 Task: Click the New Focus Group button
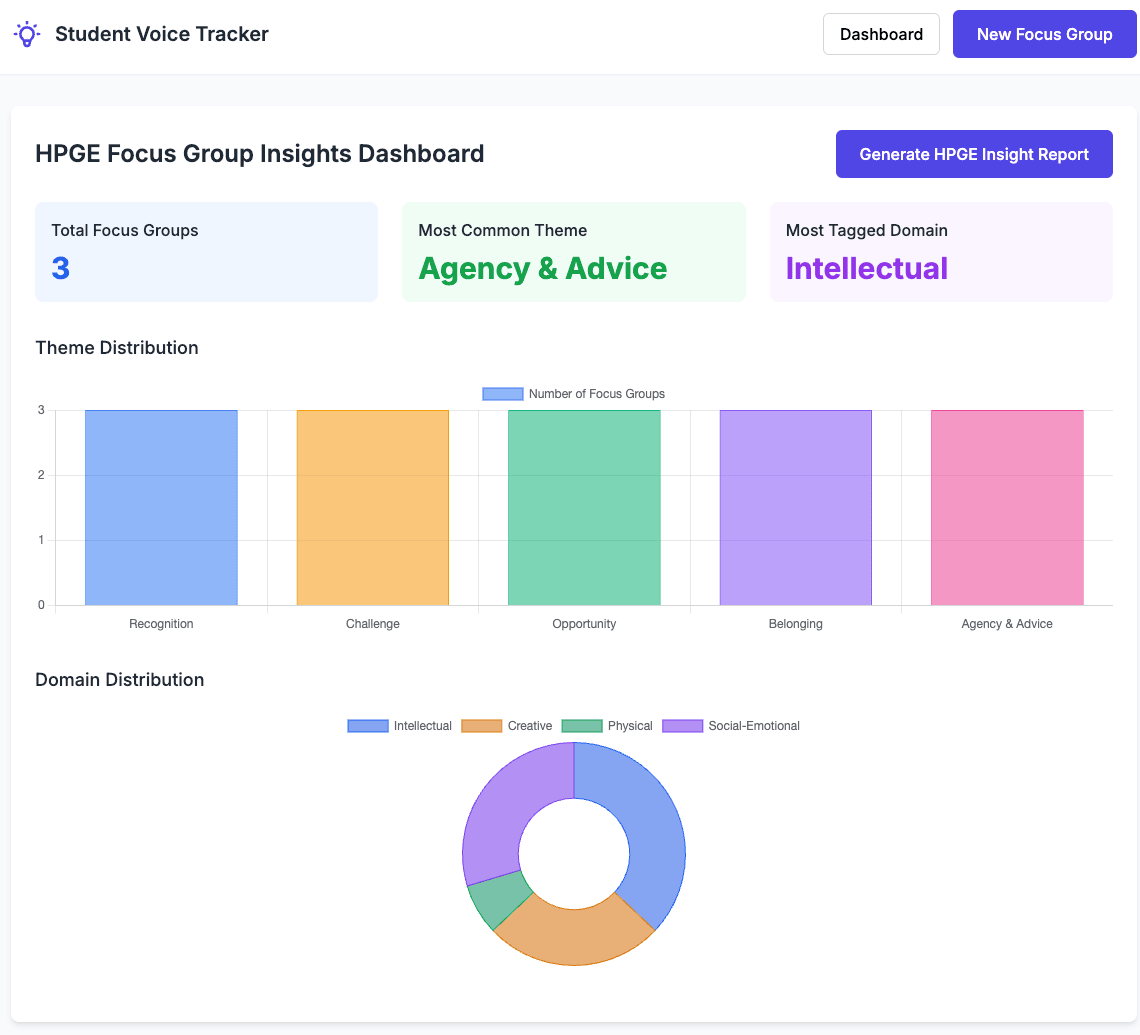tap(1044, 34)
